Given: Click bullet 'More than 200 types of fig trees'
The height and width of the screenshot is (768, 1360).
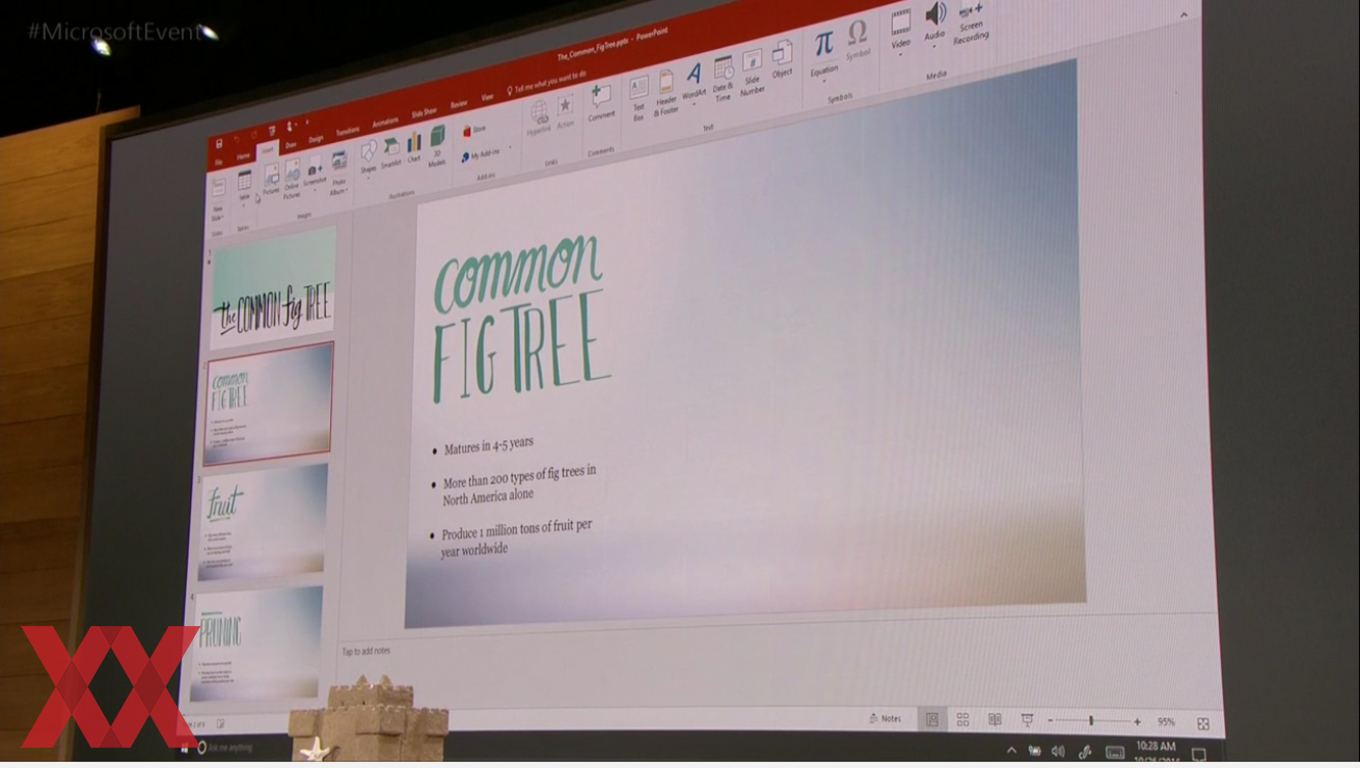Looking at the screenshot, I should coord(519,483).
